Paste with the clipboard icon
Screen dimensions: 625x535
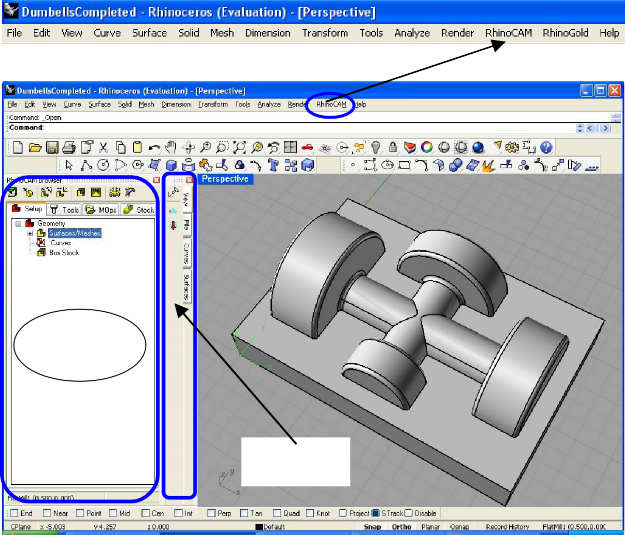point(137,148)
